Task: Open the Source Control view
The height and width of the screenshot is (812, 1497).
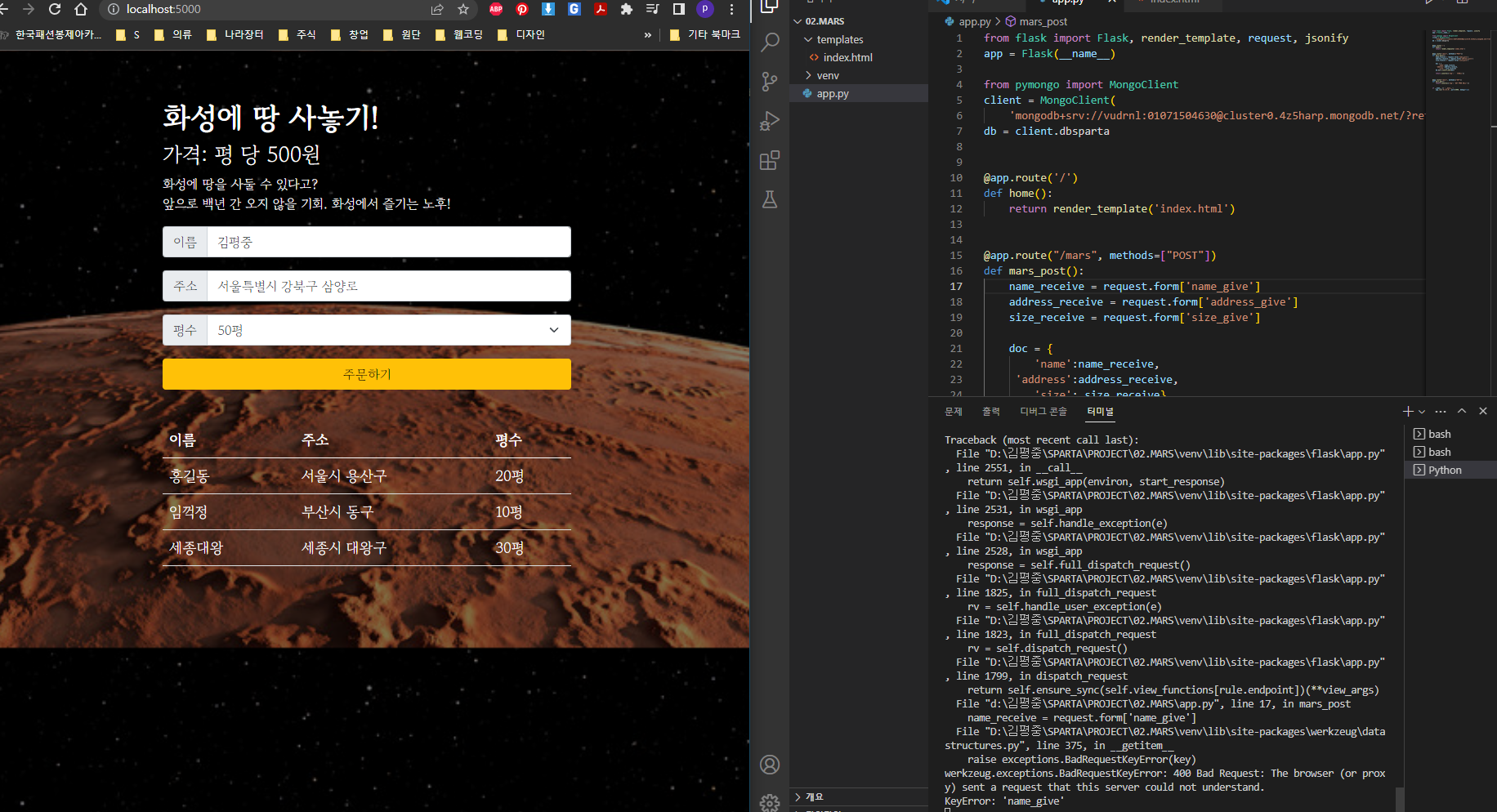Action: point(770,81)
